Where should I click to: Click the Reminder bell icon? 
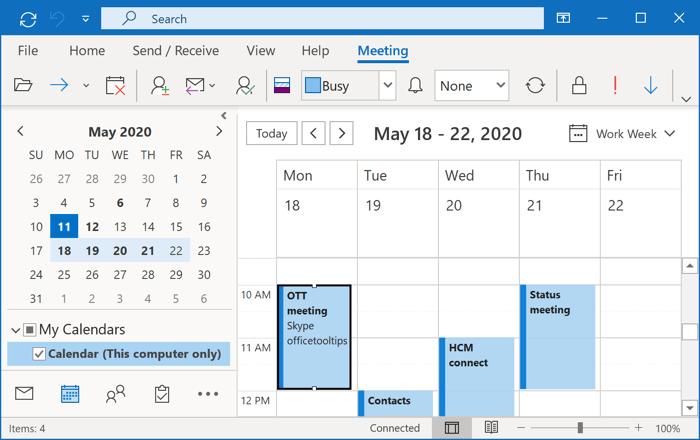click(x=415, y=85)
